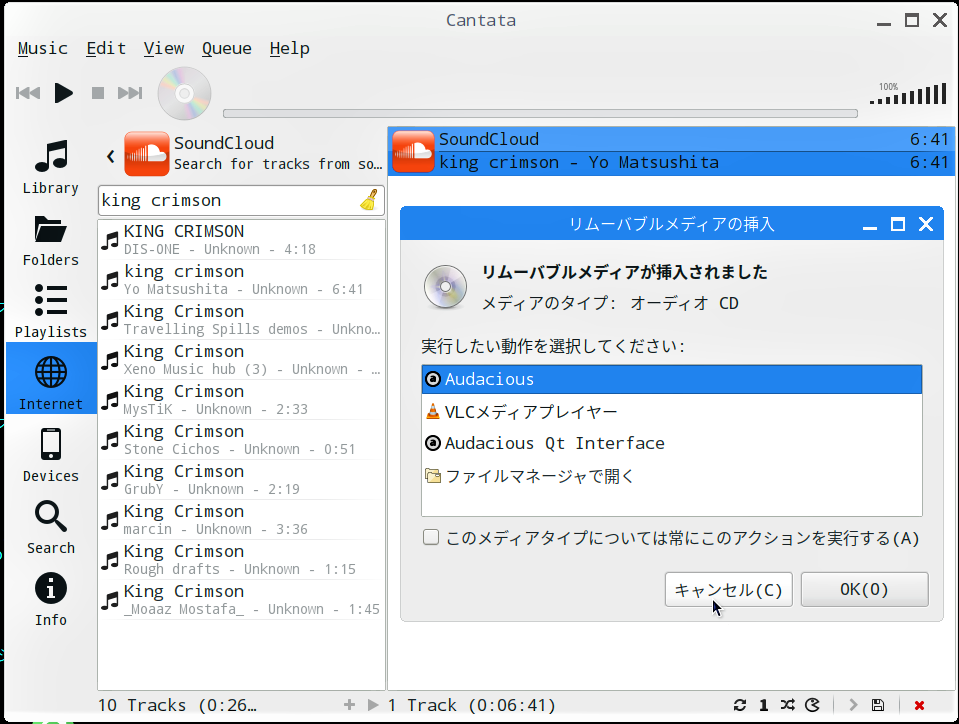This screenshot has width=959, height=724.
Task: Open the Queue menu
Action: [x=227, y=48]
